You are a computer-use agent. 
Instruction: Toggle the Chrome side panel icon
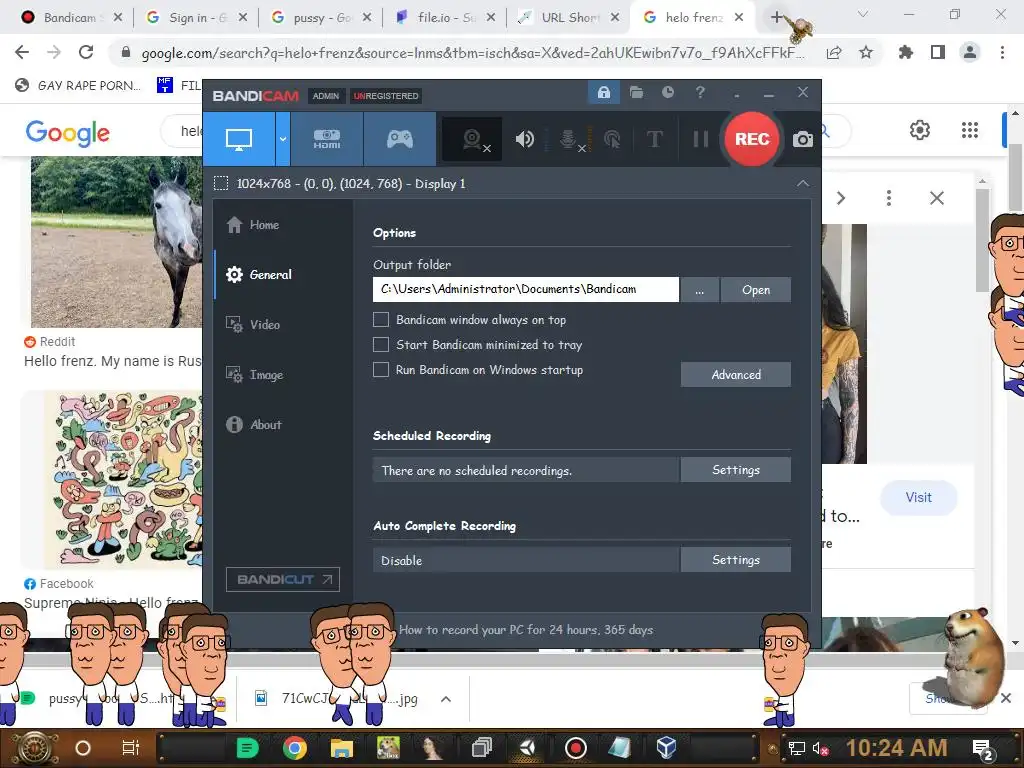(938, 52)
